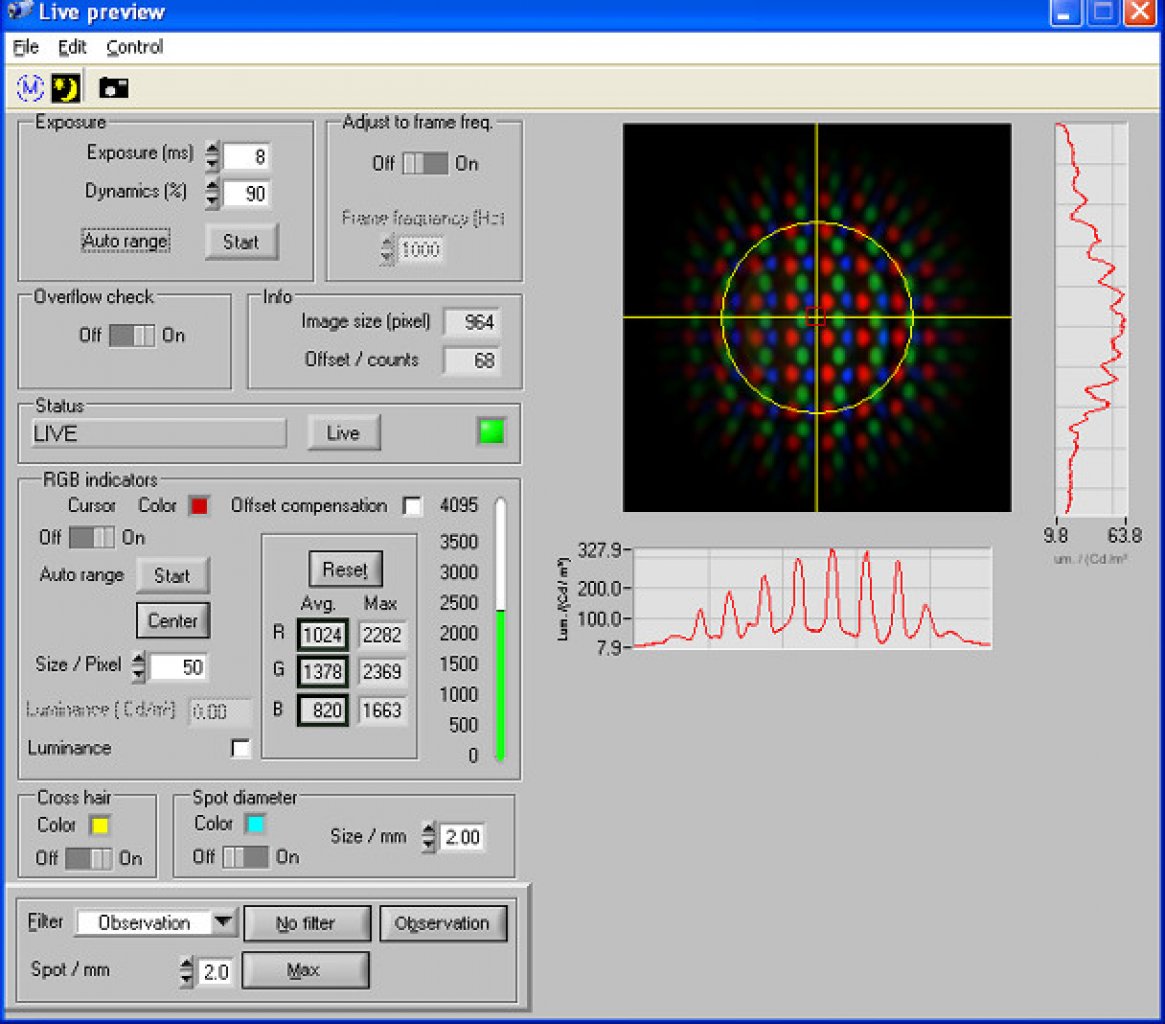Toggle the Cross hair Off/On switch
This screenshot has height=1024, width=1165.
tap(88, 859)
